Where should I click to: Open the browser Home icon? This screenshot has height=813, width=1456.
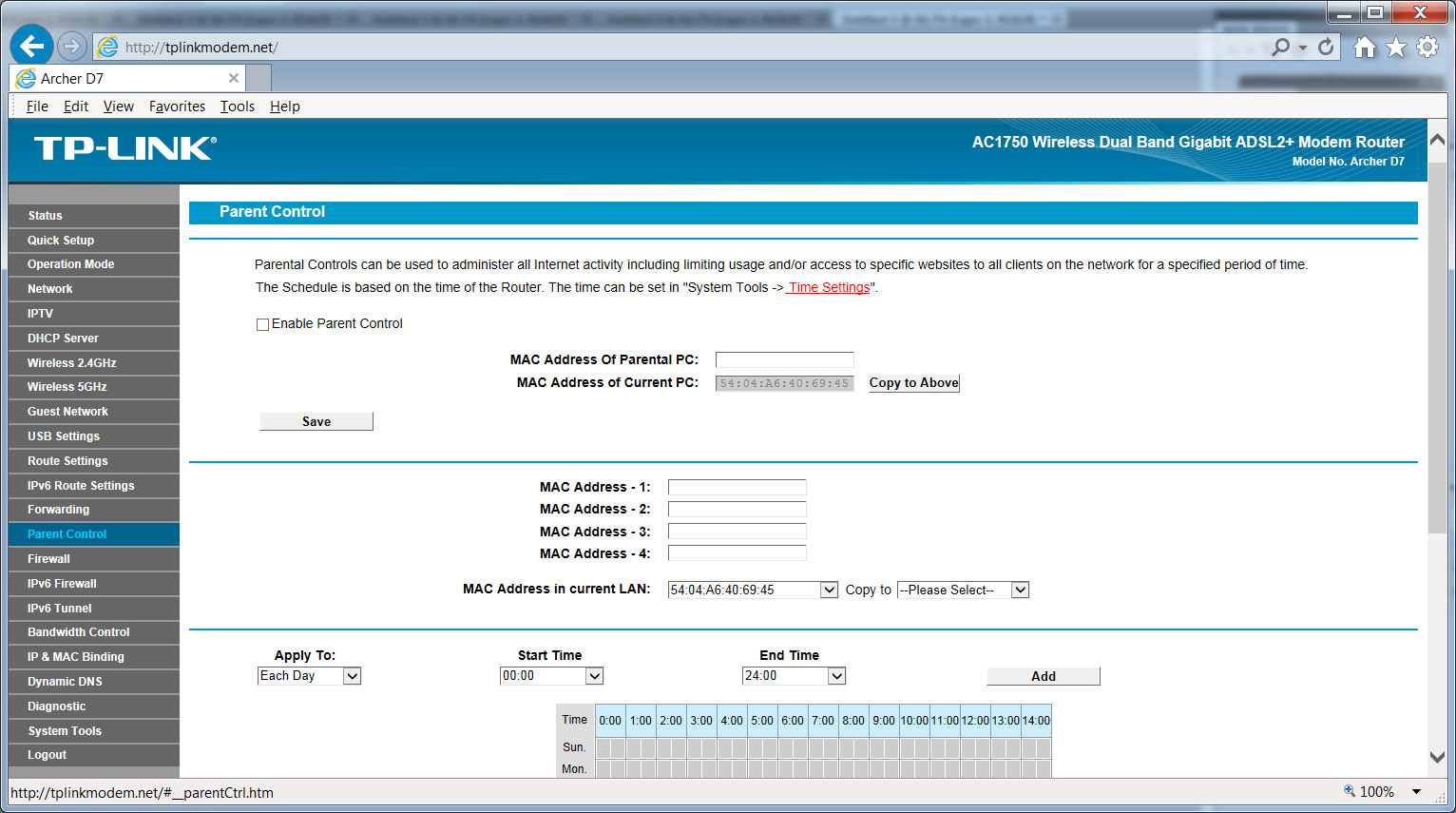1365,47
